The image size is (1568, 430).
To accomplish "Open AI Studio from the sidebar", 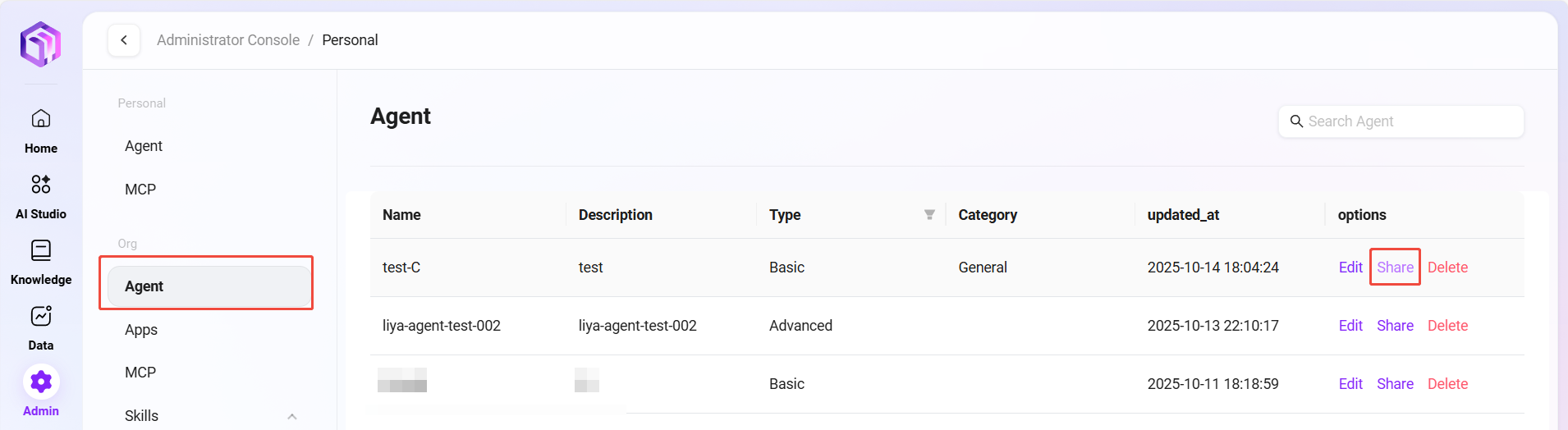I will [x=41, y=185].
